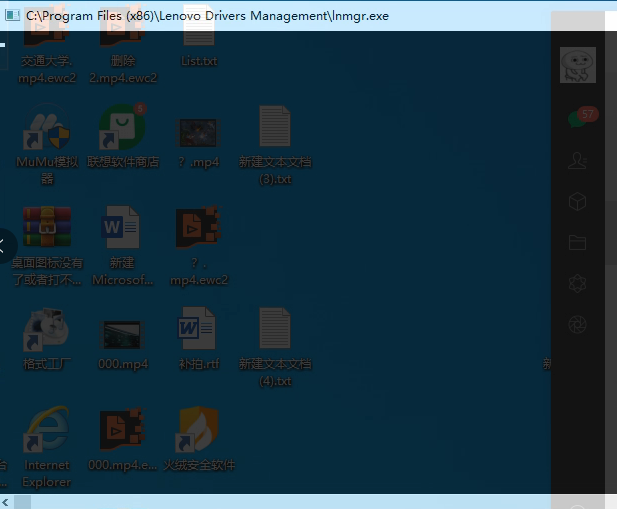Click the profile avatar in sidebar
The image size is (617, 509).
click(x=578, y=65)
